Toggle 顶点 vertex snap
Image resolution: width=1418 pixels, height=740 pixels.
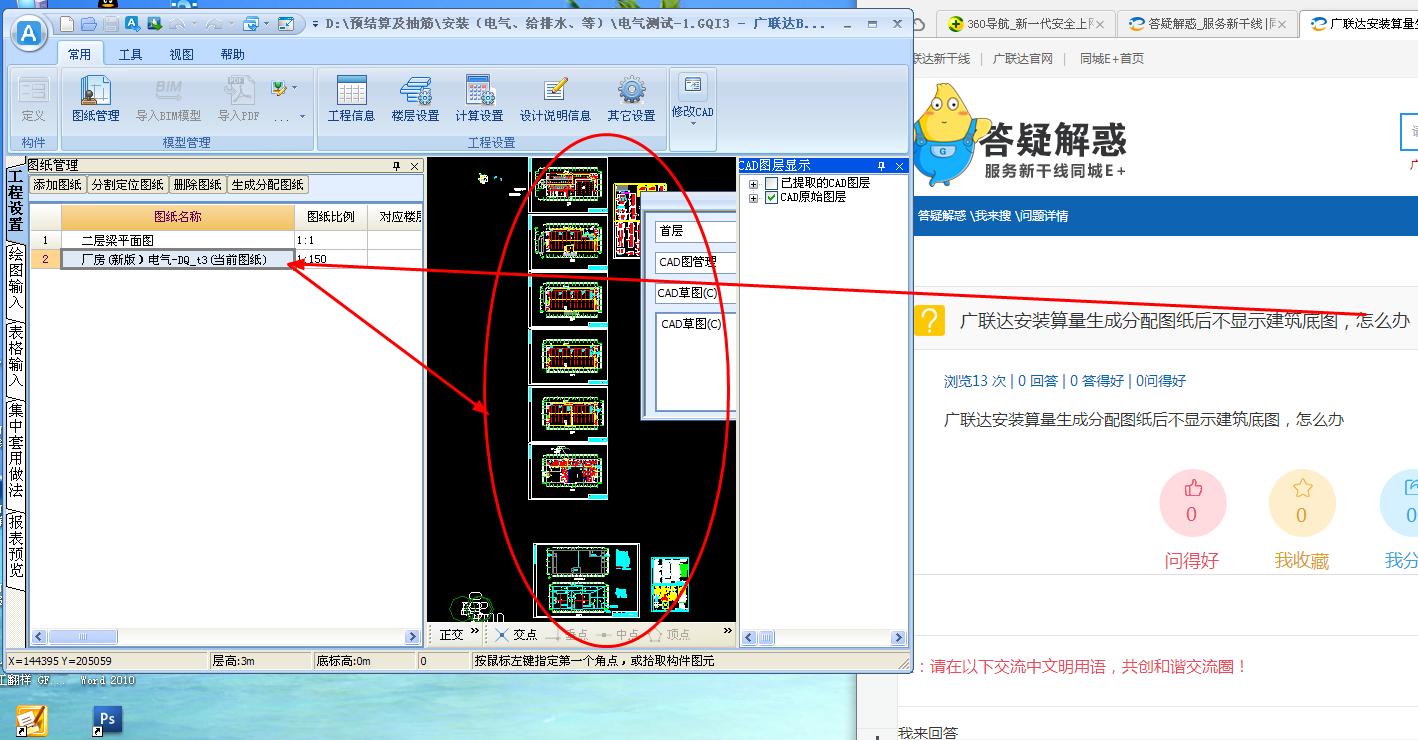[x=668, y=635]
